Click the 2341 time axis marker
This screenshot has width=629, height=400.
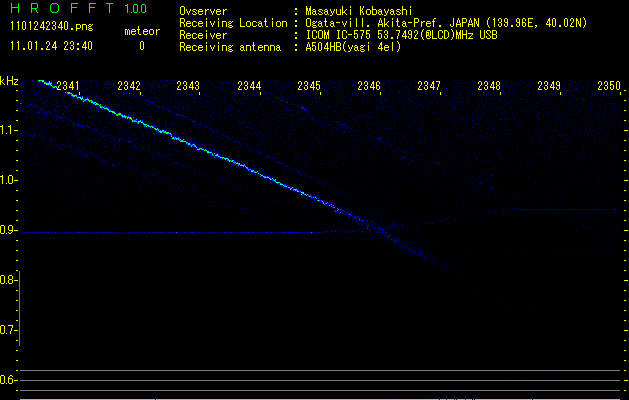click(68, 86)
